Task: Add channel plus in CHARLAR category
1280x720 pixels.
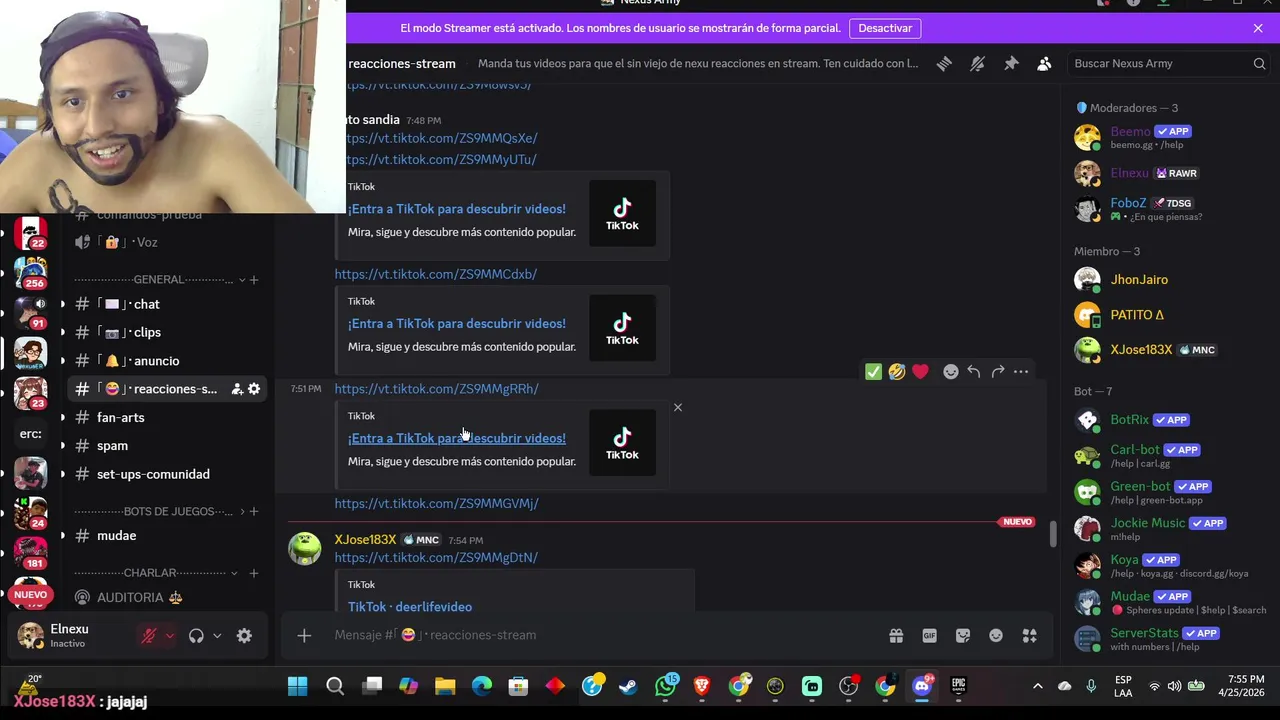Action: pos(254,573)
